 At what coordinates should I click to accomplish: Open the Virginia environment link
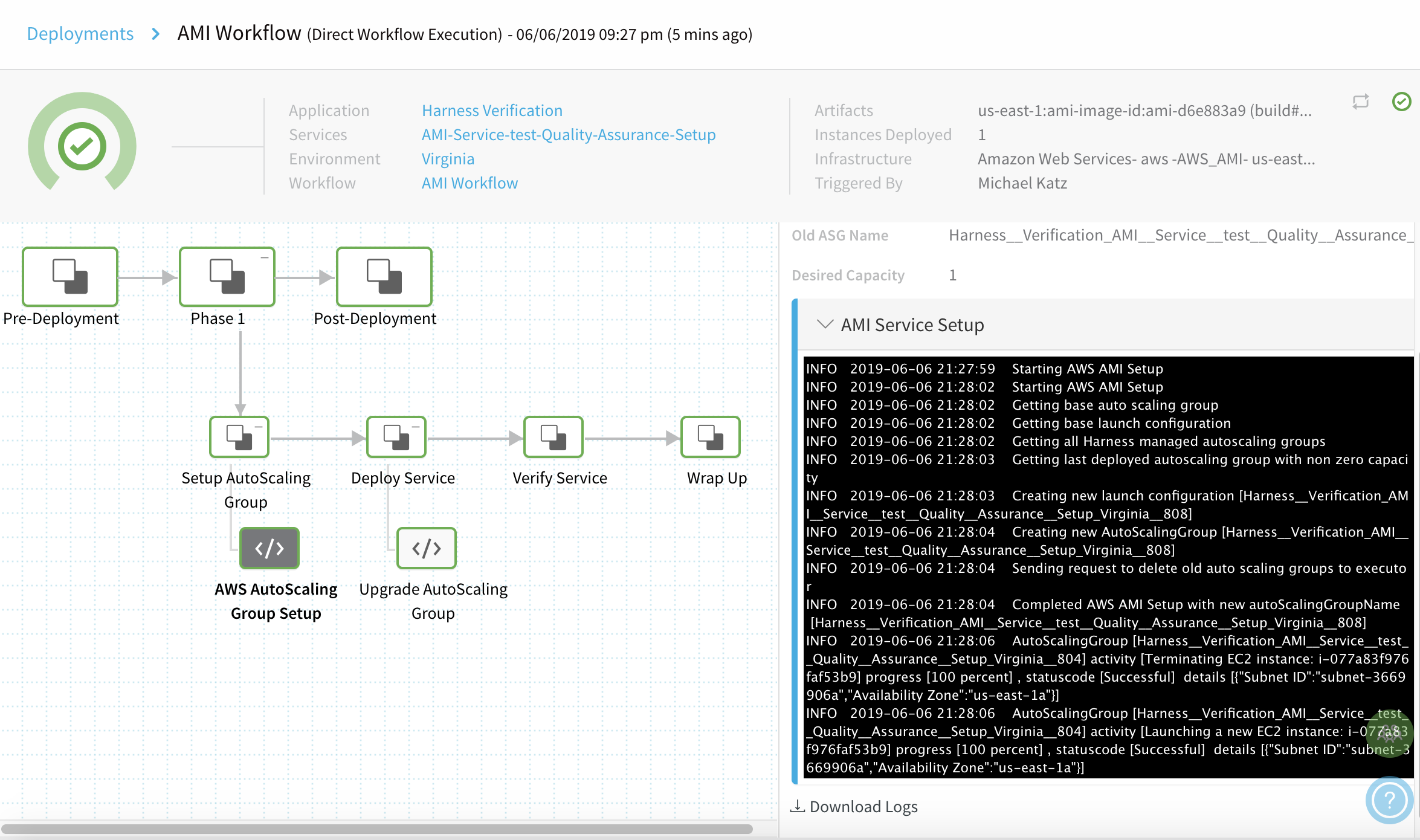(448, 159)
